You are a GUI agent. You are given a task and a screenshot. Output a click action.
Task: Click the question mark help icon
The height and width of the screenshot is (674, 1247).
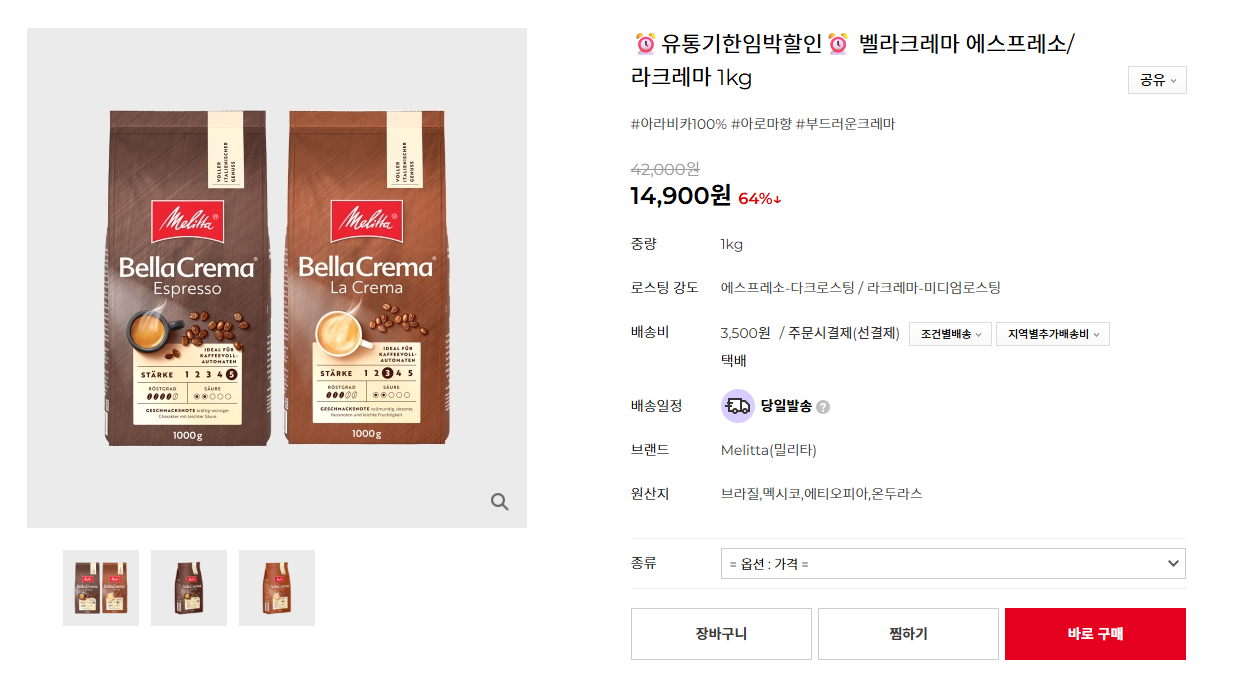823,407
